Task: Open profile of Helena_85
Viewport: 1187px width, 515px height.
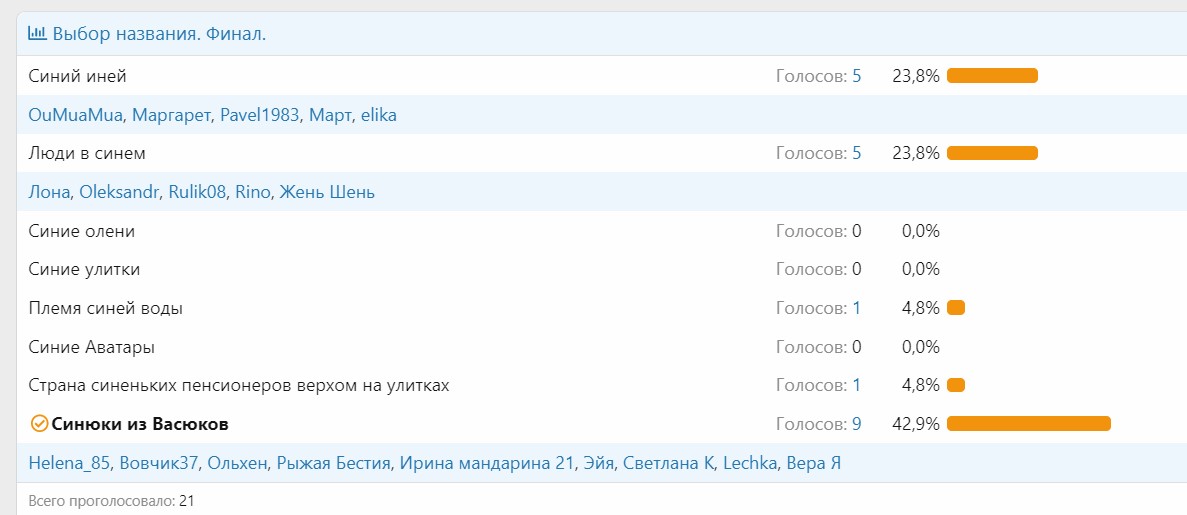Action: [x=69, y=463]
